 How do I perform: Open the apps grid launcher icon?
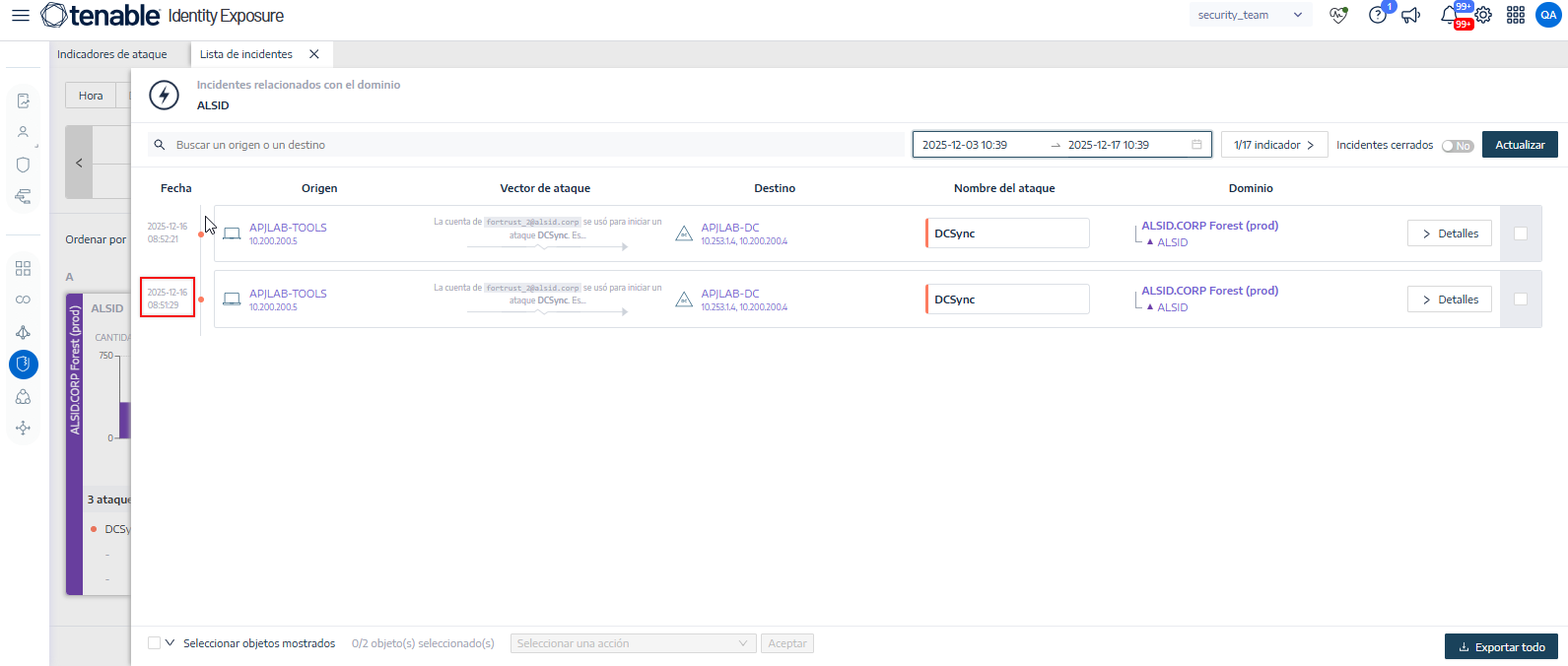(x=1516, y=16)
